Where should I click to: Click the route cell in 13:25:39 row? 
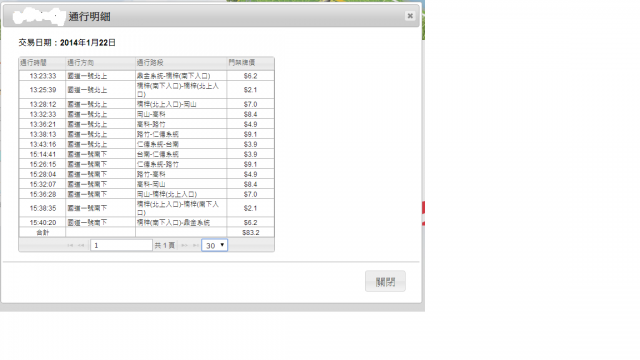181,90
